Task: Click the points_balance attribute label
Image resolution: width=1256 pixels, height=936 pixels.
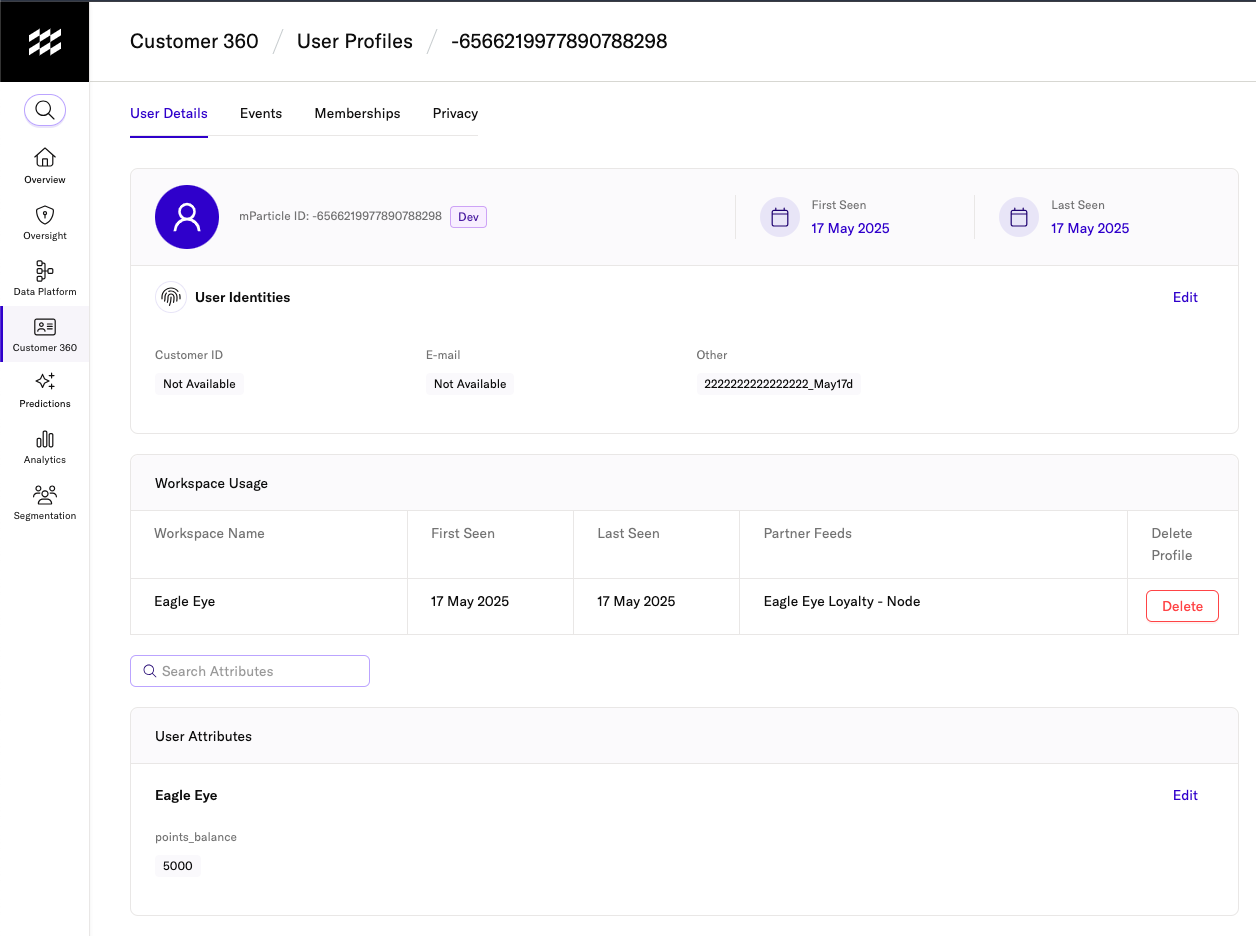Action: coord(196,837)
